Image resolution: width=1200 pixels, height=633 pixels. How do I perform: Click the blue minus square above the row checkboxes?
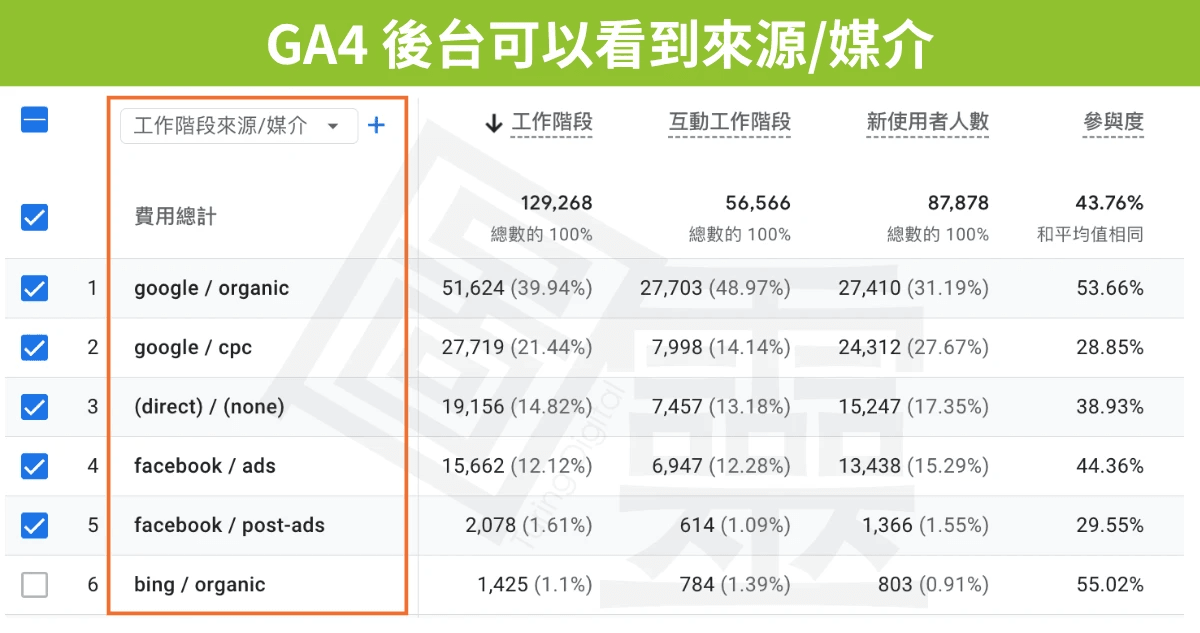tap(34, 118)
